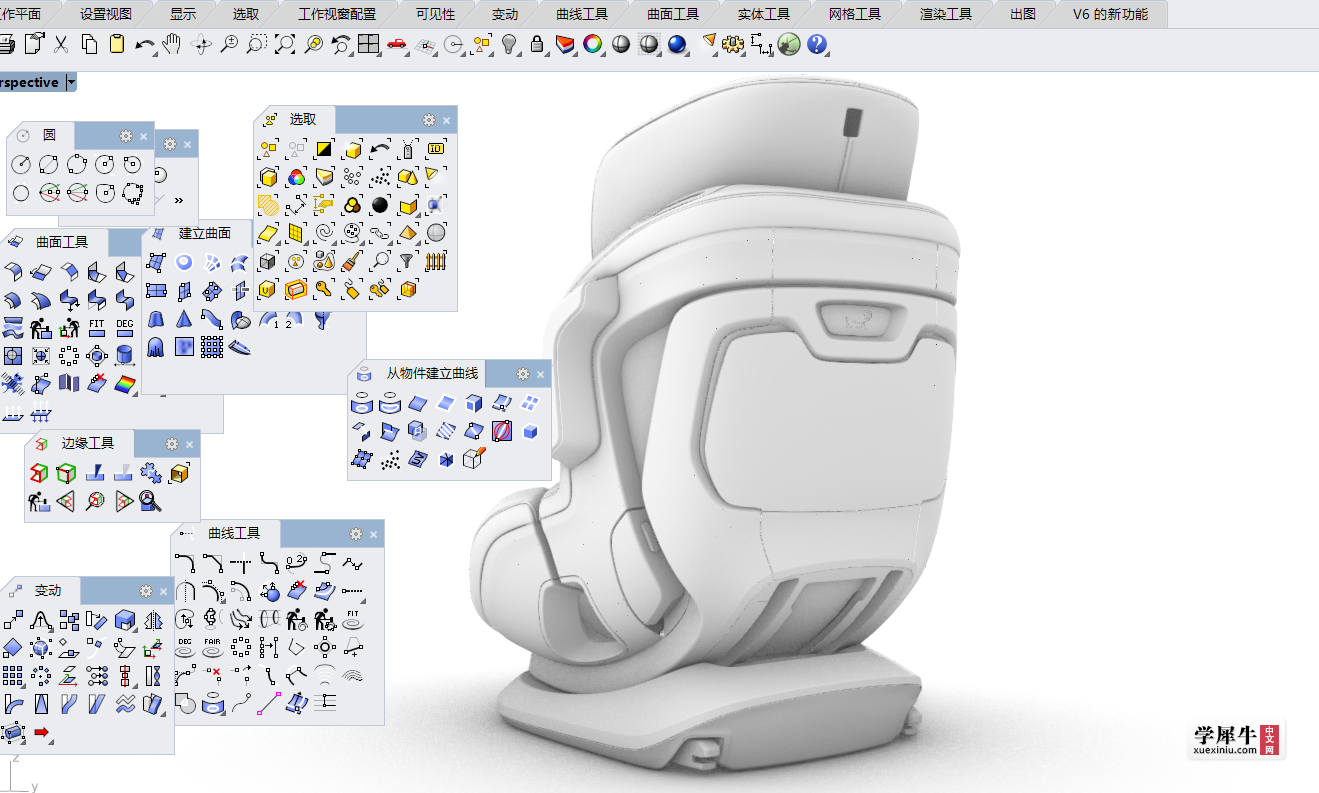The image size is (1319, 793).
Task: Switch to the 显示 tab
Action: click(x=183, y=14)
